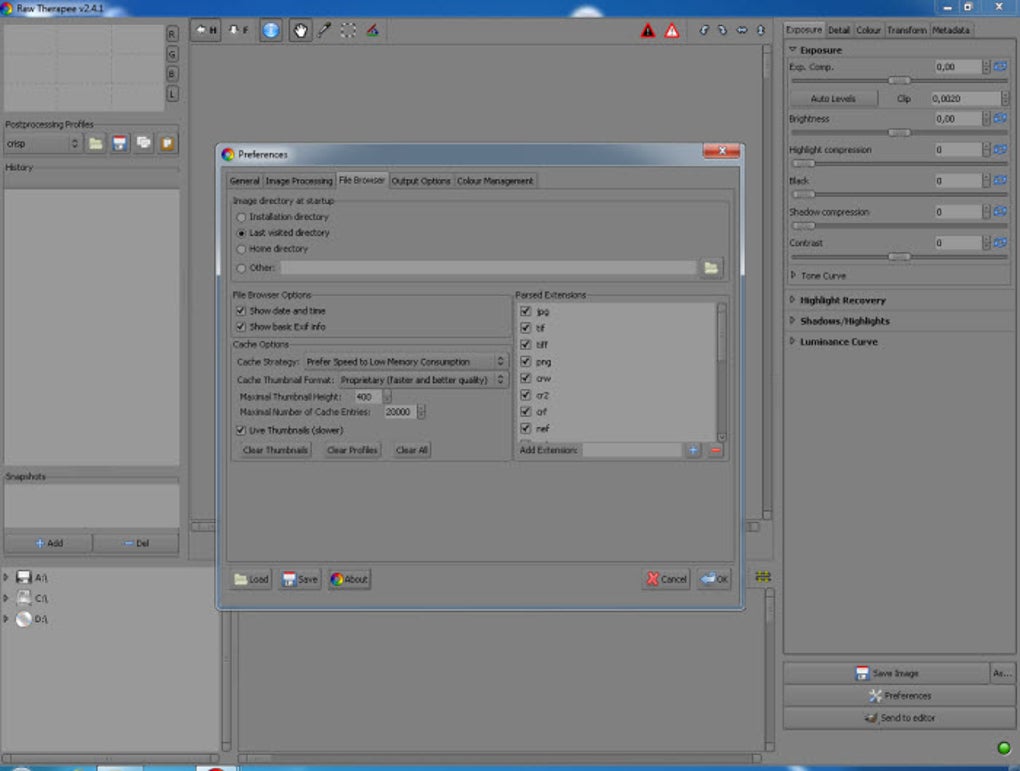Screen dimensions: 1020x771
Task: Toggle the G histogram channel button
Action: click(x=172, y=54)
